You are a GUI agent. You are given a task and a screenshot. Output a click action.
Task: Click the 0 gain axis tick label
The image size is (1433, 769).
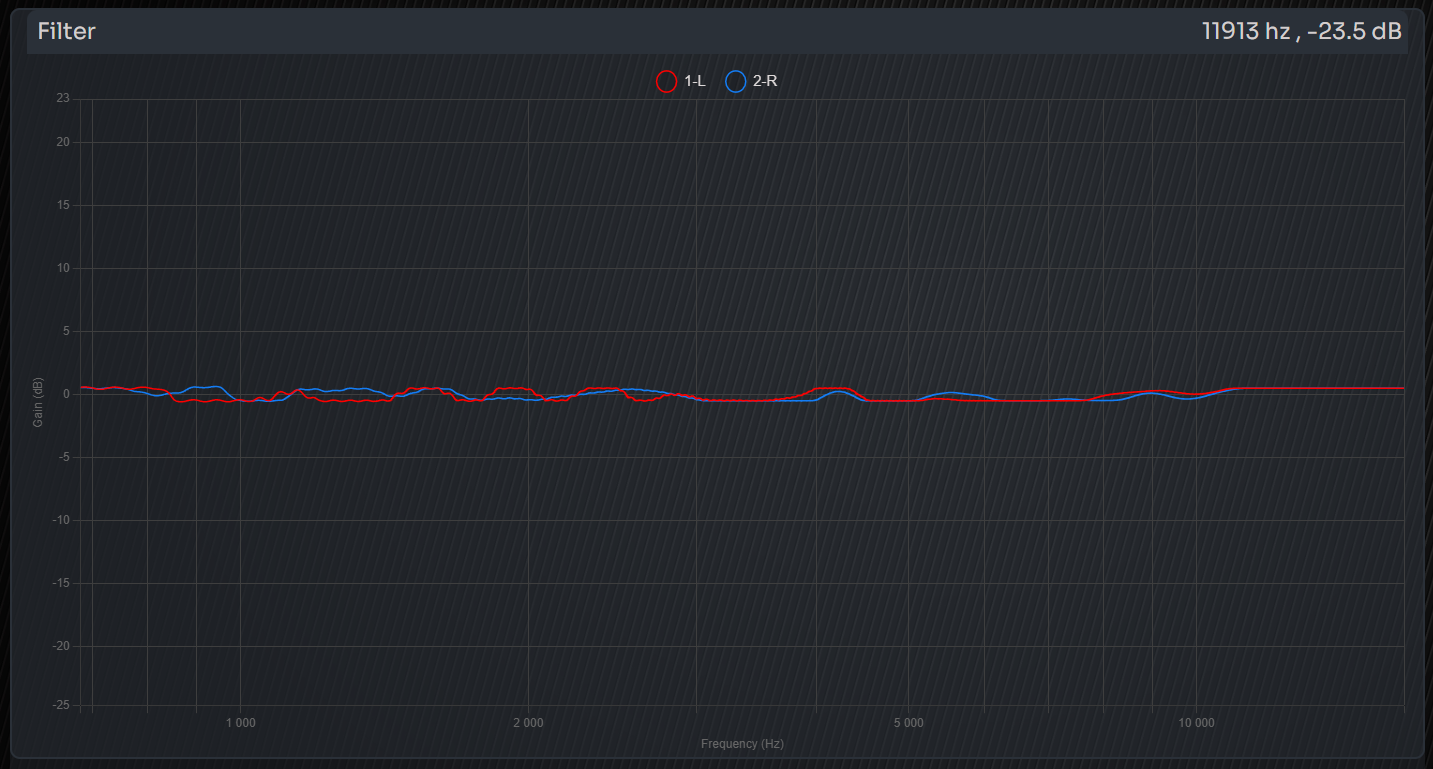click(x=66, y=394)
